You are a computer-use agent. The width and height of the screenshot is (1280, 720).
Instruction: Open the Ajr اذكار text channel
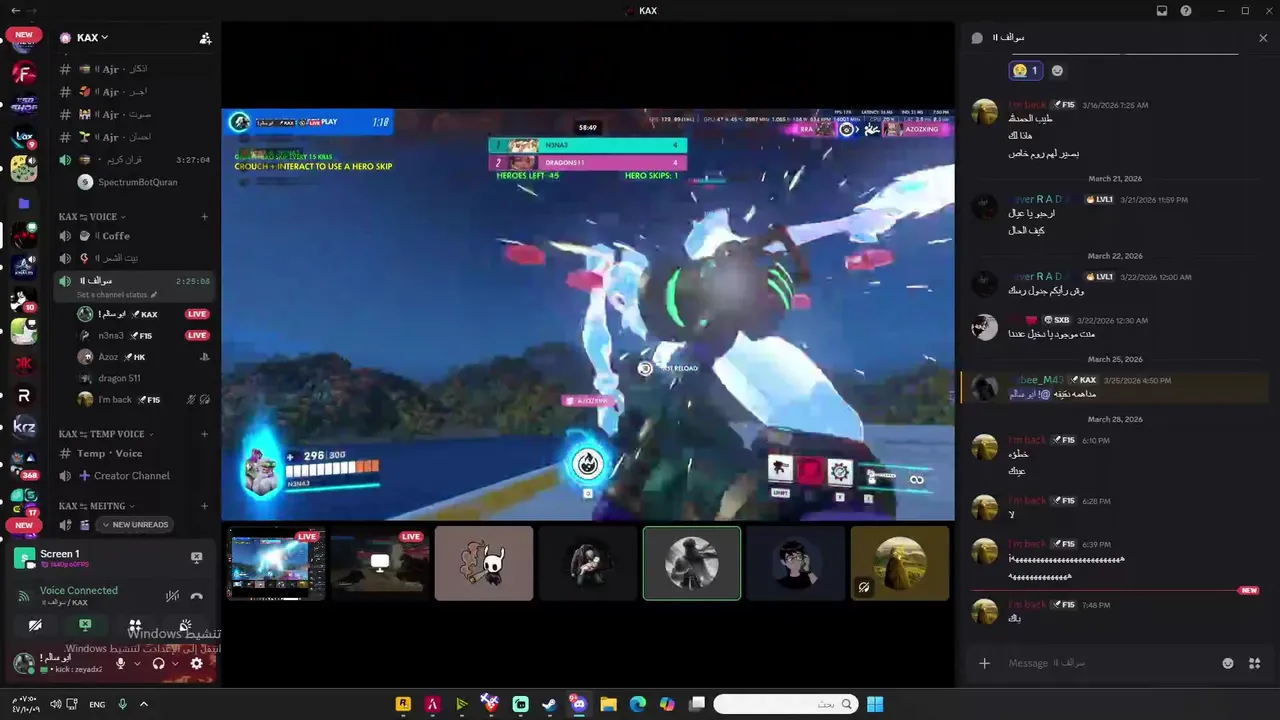pos(135,69)
